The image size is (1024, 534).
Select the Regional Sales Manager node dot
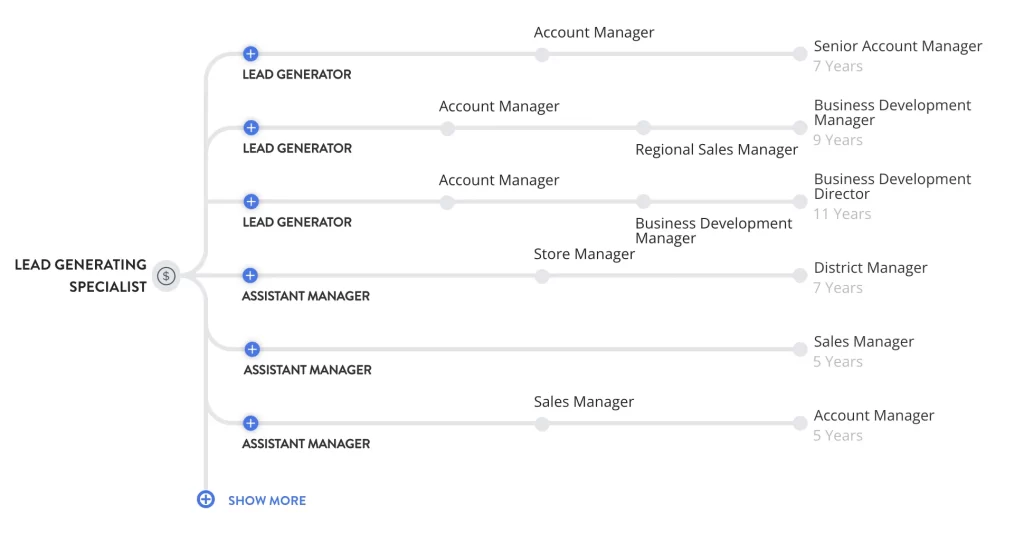[643, 128]
